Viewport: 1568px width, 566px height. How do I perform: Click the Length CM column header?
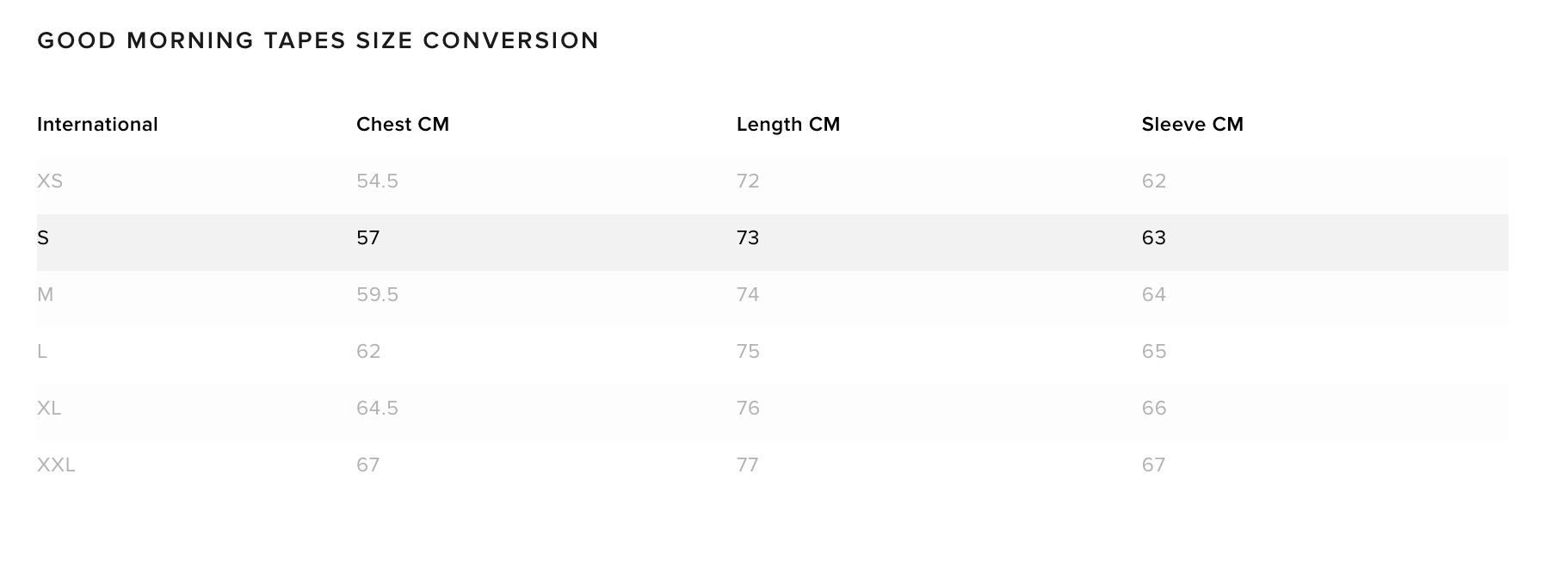787,125
